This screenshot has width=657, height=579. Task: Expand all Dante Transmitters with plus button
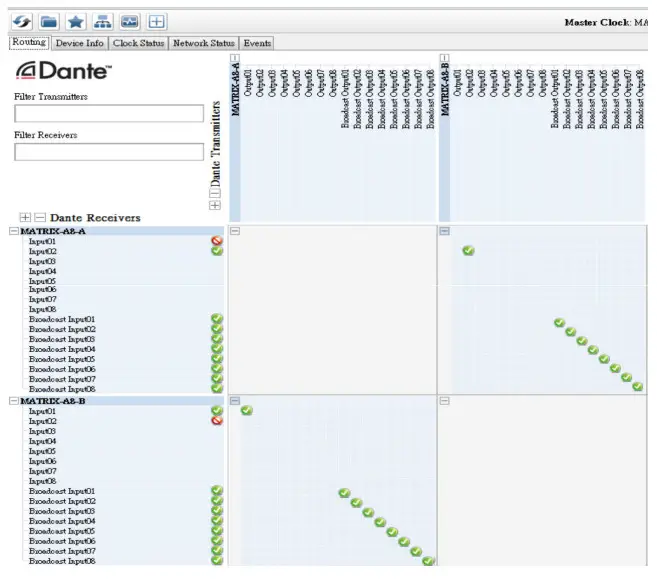click(x=215, y=205)
